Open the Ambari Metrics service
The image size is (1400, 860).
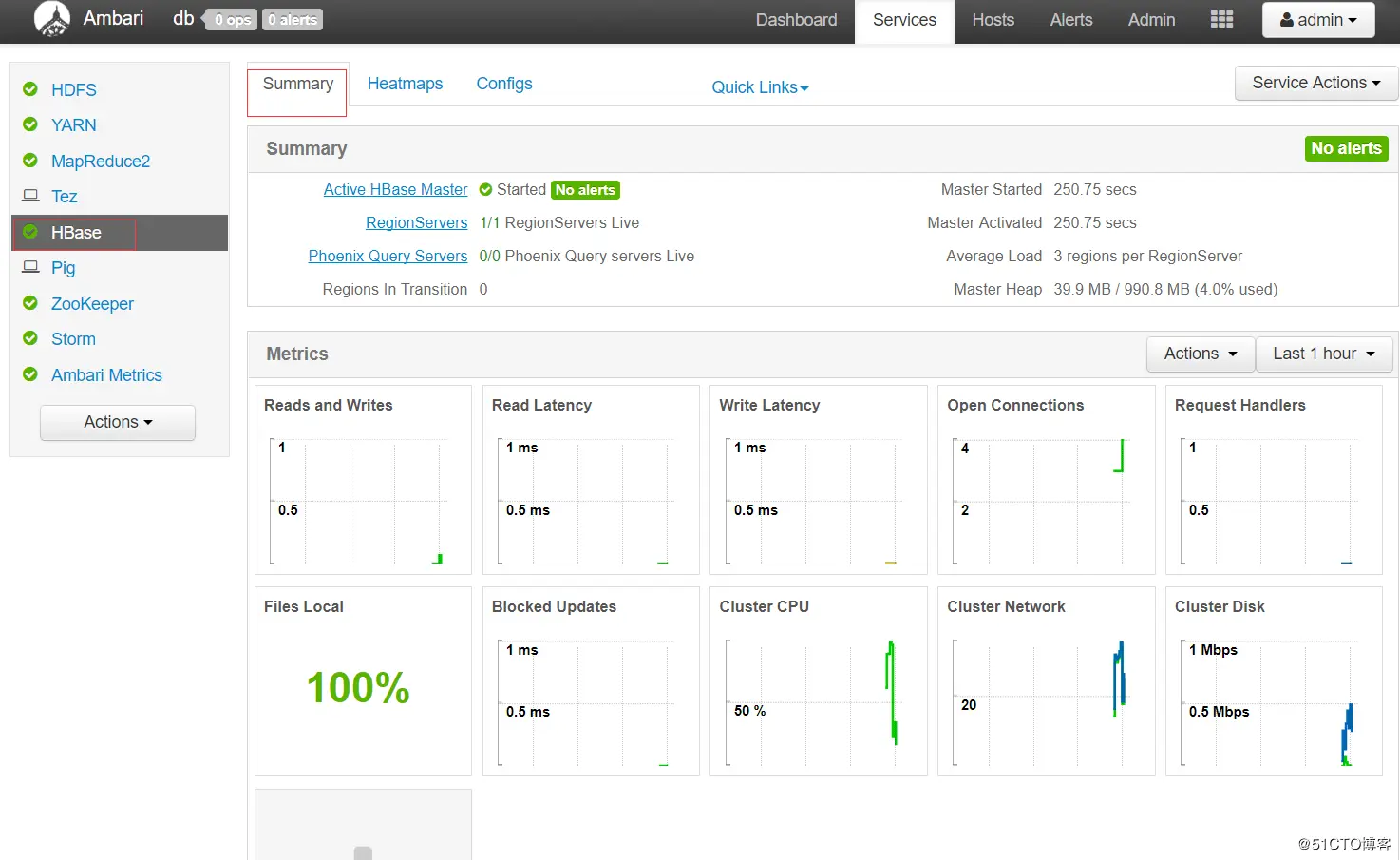[106, 375]
